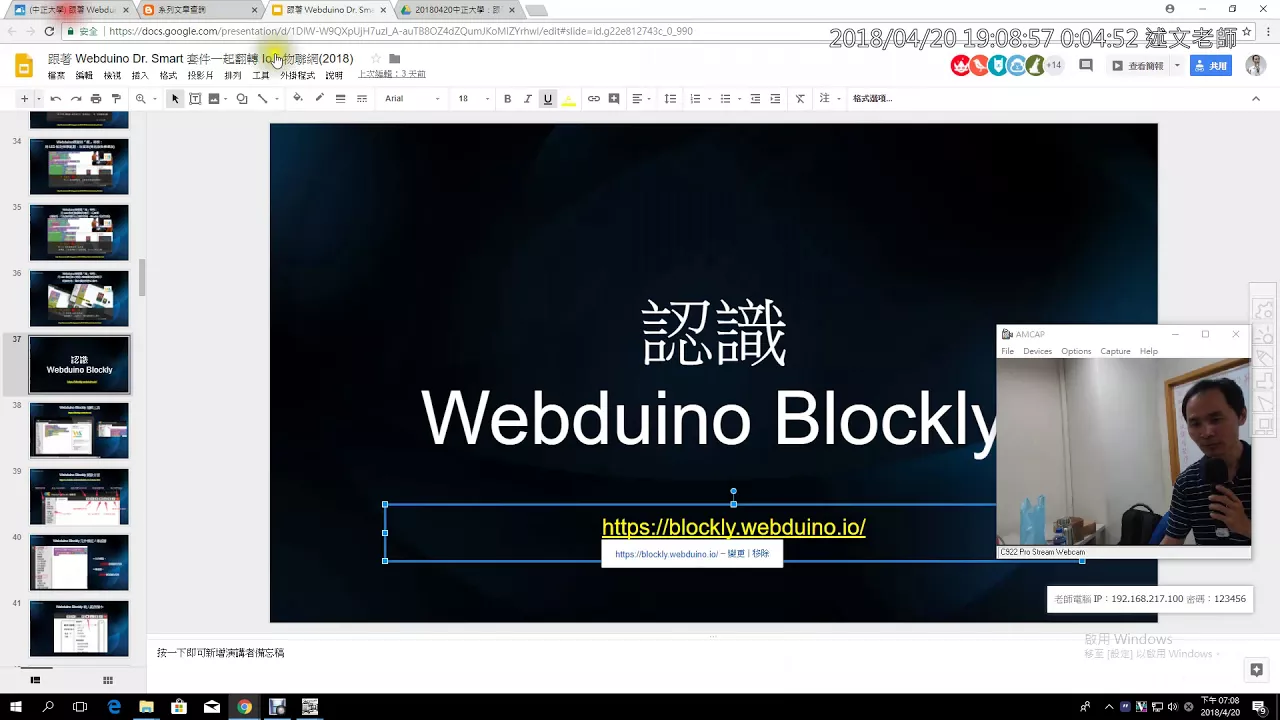Viewport: 1280px width, 720px height.
Task: Click the Windows Start button
Action: coord(17,707)
